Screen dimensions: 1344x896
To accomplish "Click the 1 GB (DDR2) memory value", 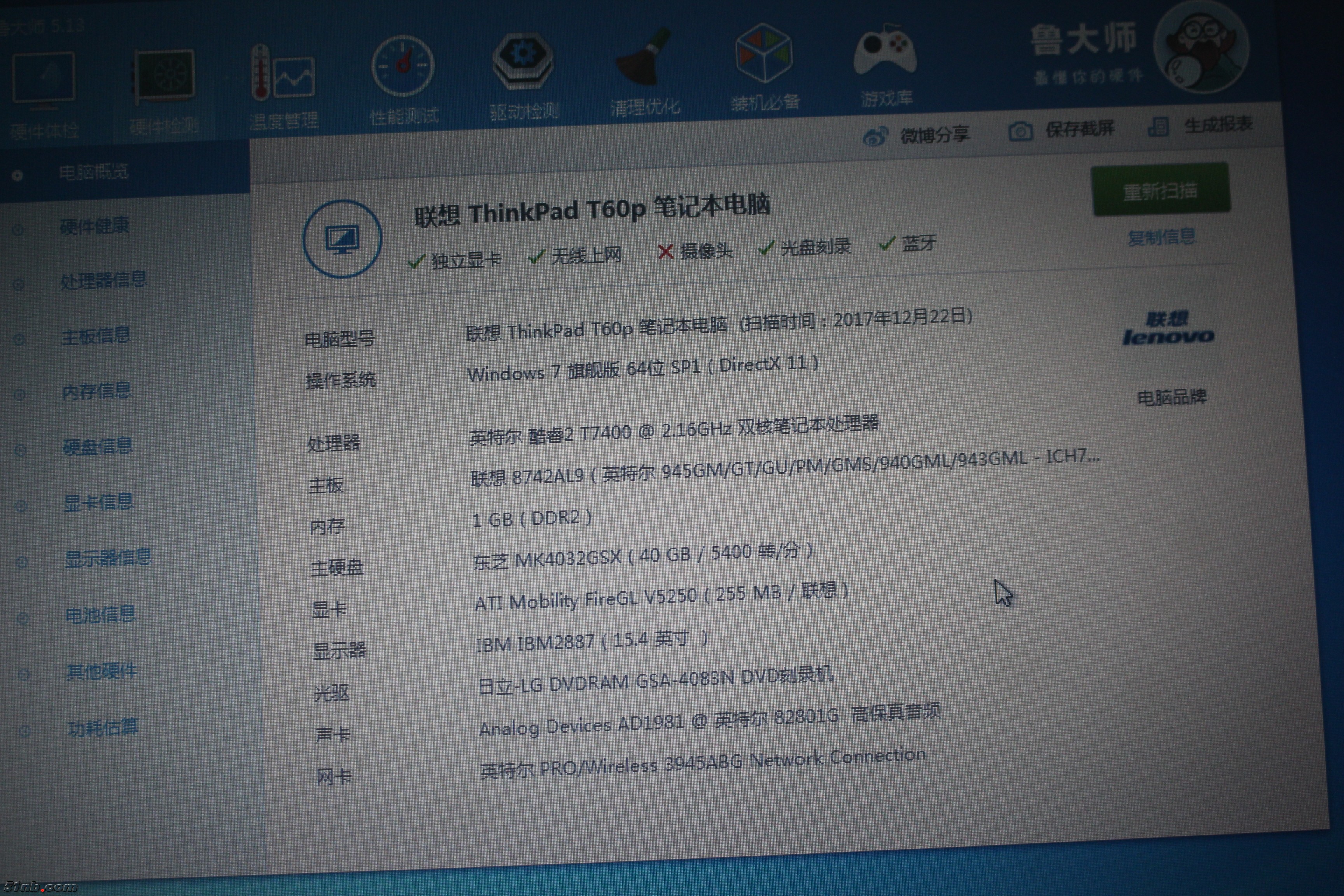I will [532, 518].
